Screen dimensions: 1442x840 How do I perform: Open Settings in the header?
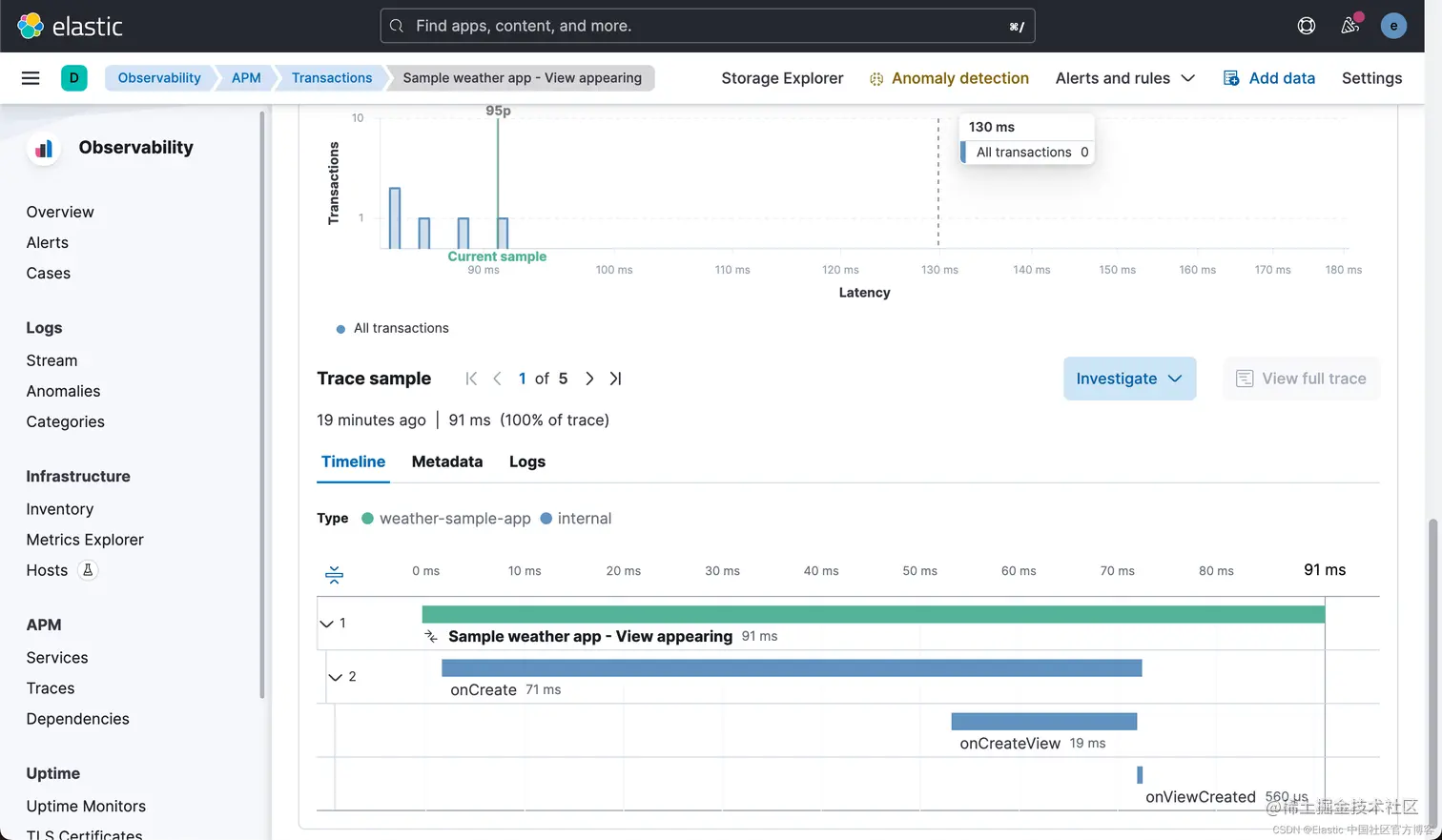[1371, 78]
